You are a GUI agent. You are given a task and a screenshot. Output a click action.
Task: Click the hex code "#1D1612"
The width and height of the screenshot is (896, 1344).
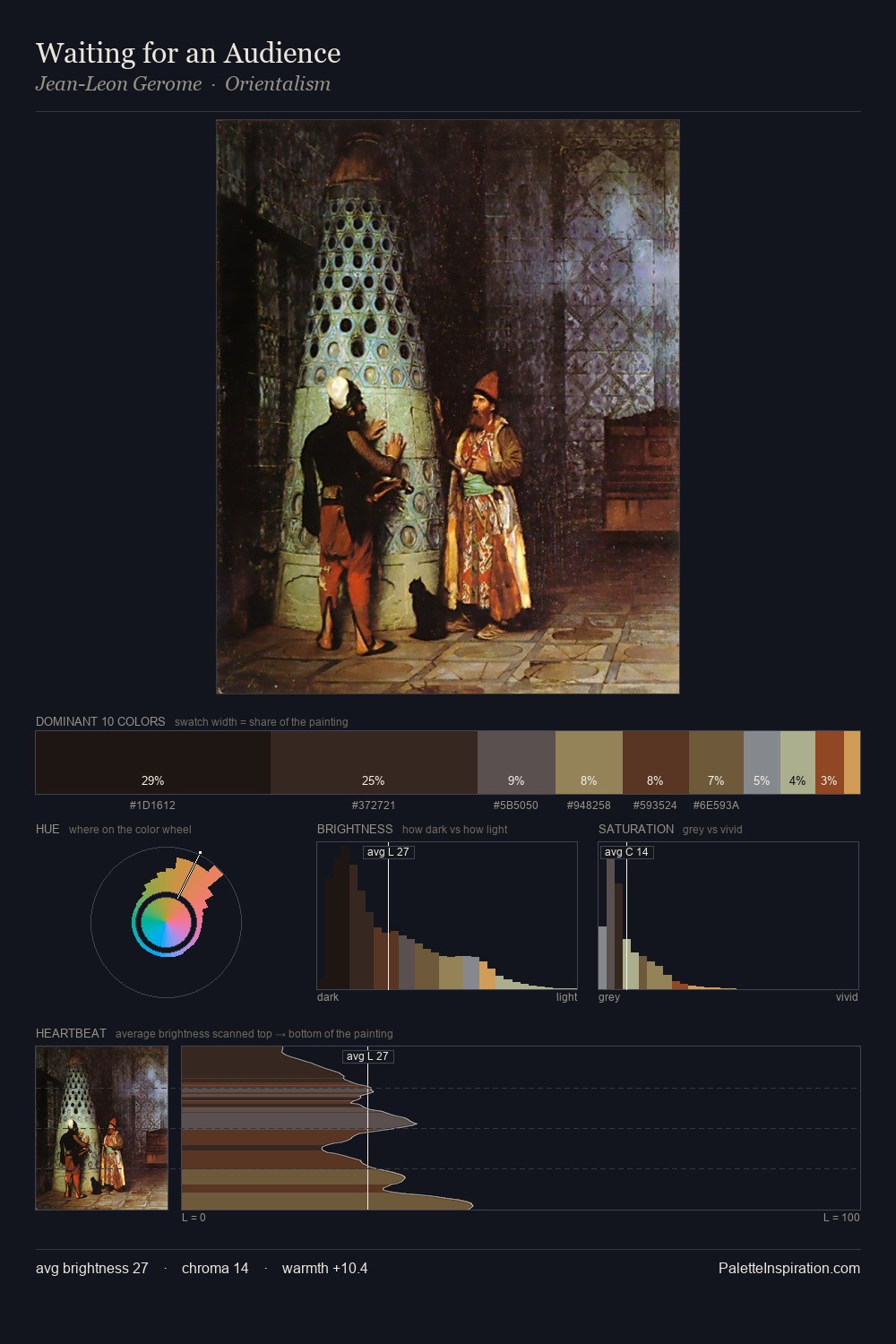click(x=152, y=806)
